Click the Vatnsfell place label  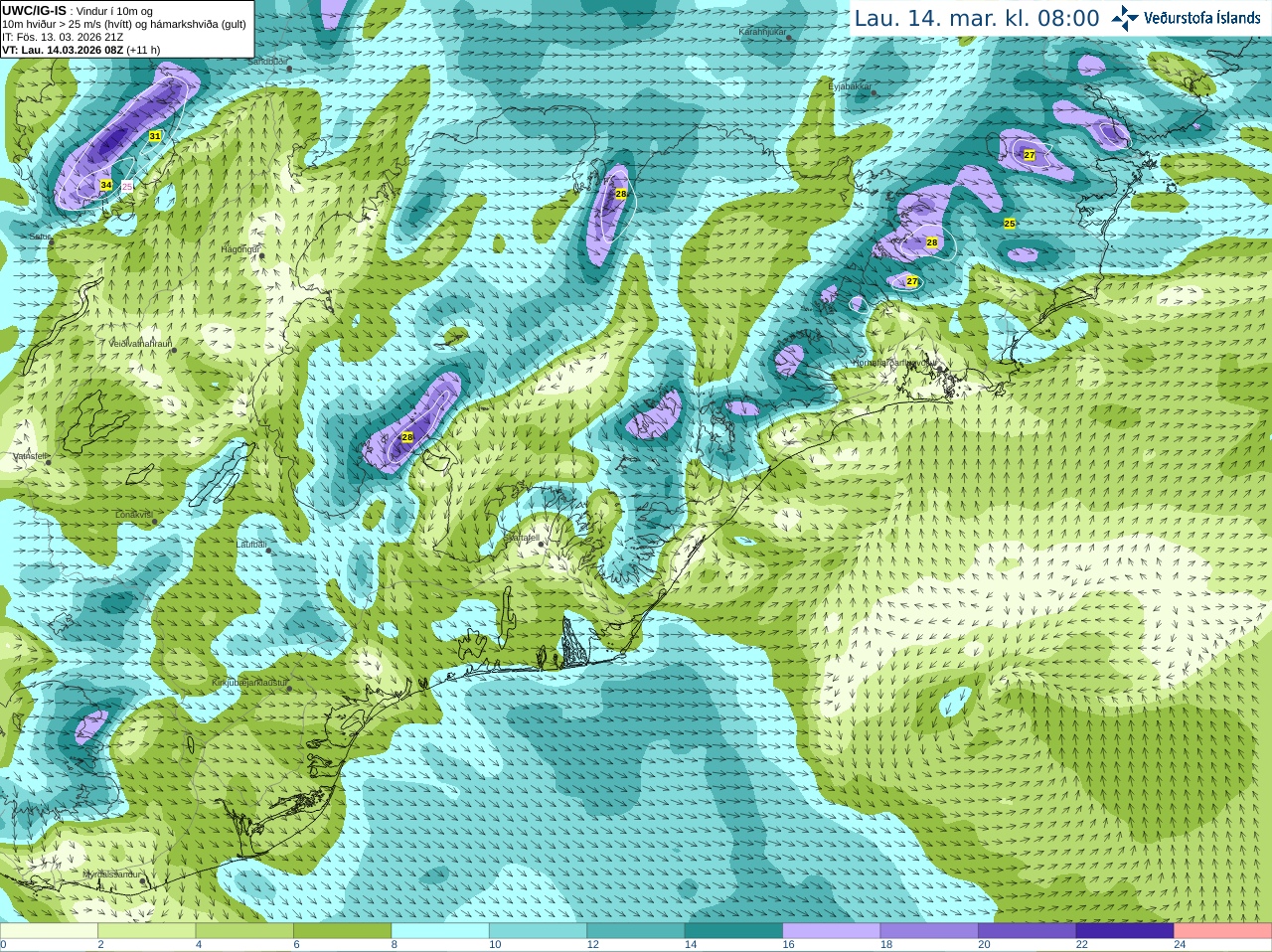(x=31, y=456)
